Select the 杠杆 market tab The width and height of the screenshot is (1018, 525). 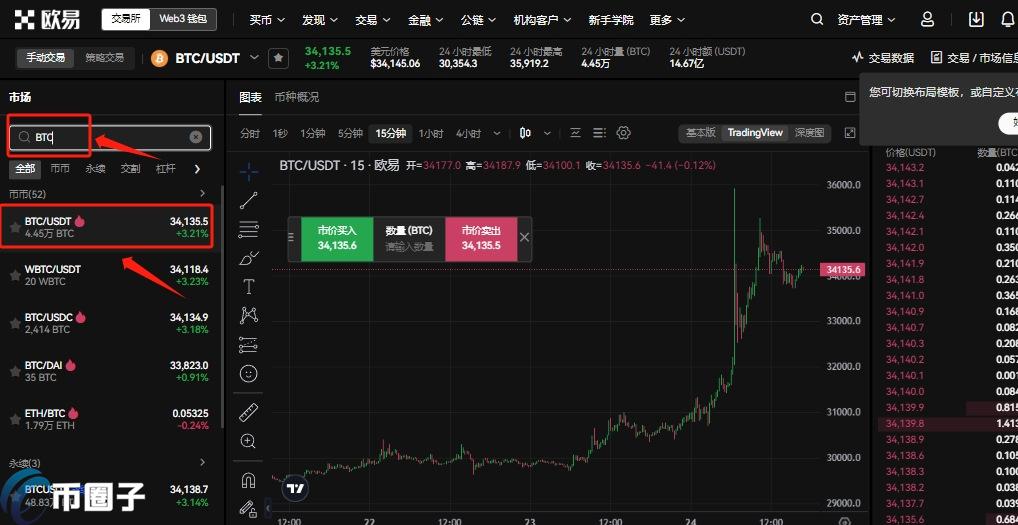point(166,169)
